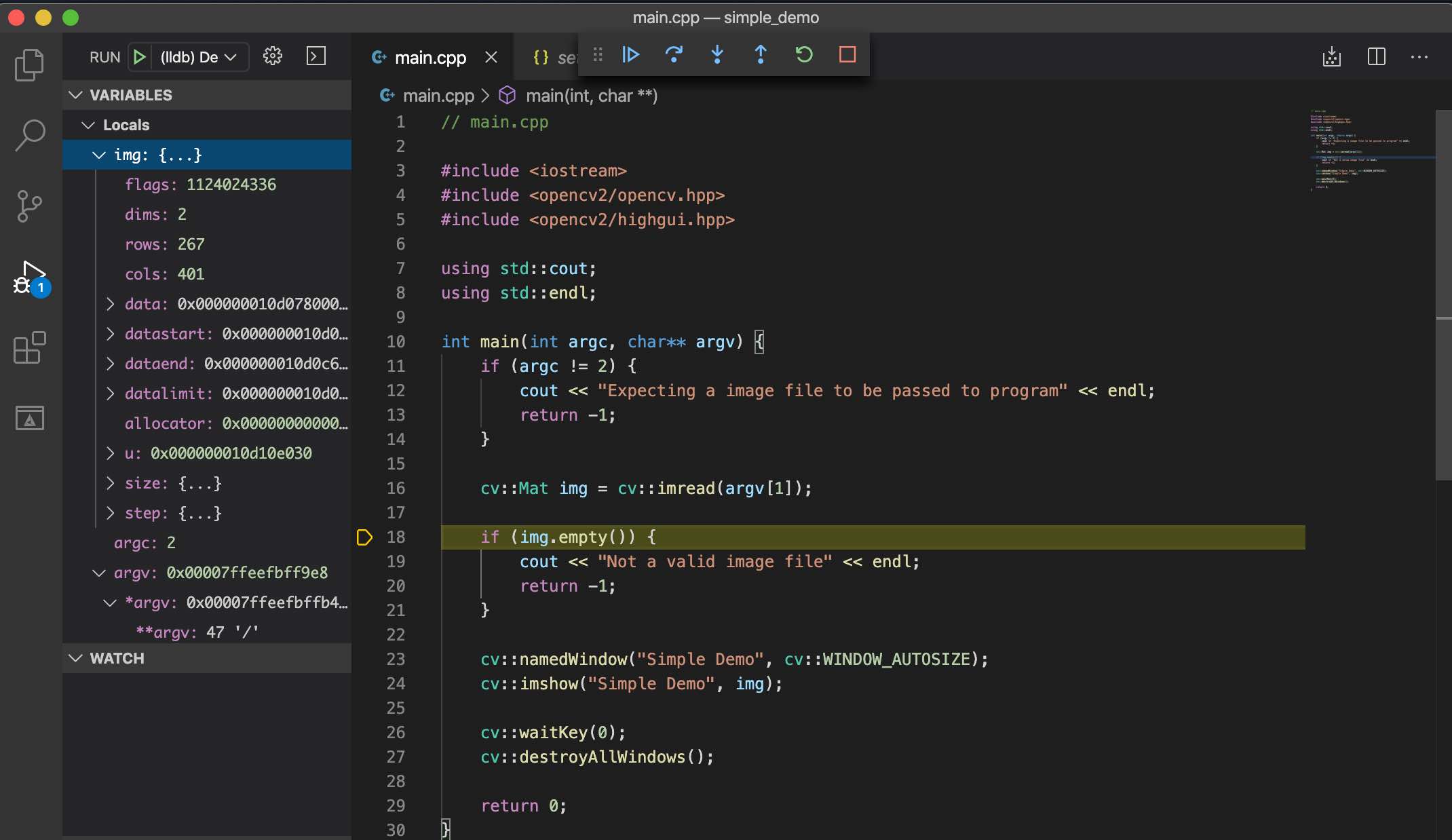Open the Search view in the activity bar
Viewport: 1452px width, 840px height.
[x=29, y=135]
